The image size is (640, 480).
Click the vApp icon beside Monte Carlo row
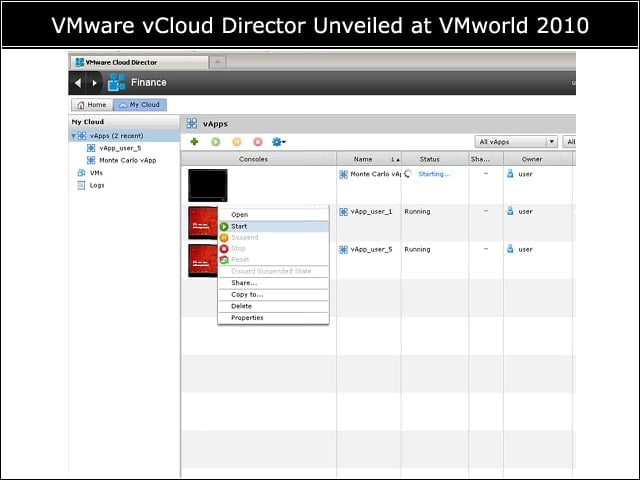tap(344, 175)
